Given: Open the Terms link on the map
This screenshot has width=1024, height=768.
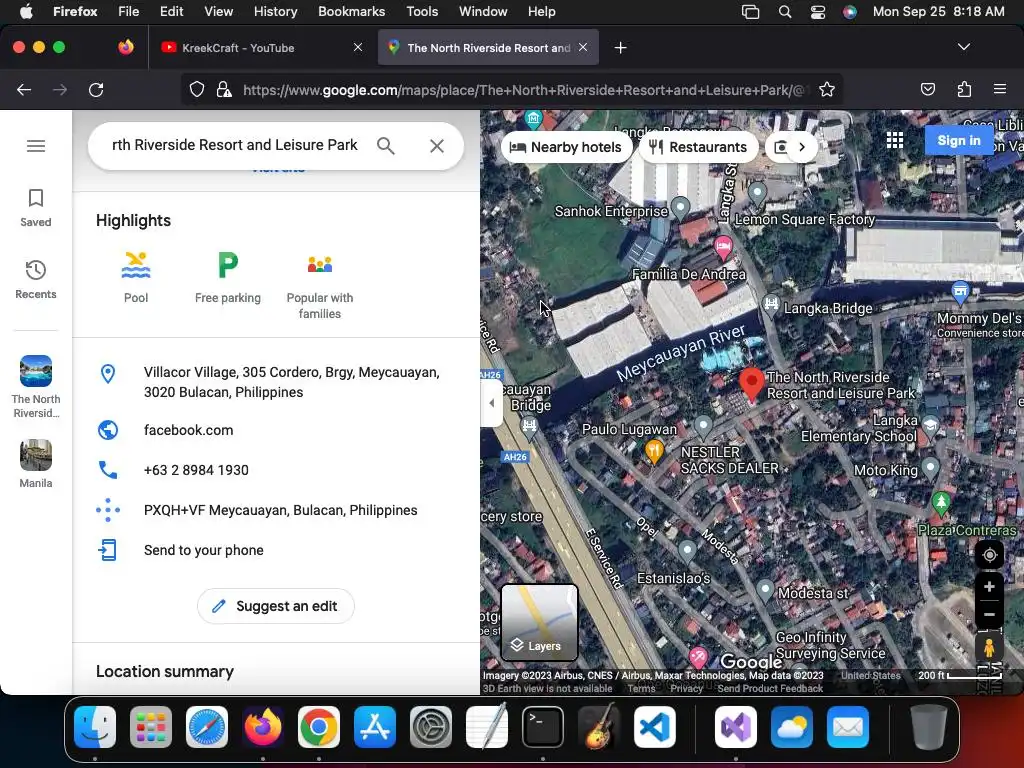Looking at the screenshot, I should (x=641, y=688).
